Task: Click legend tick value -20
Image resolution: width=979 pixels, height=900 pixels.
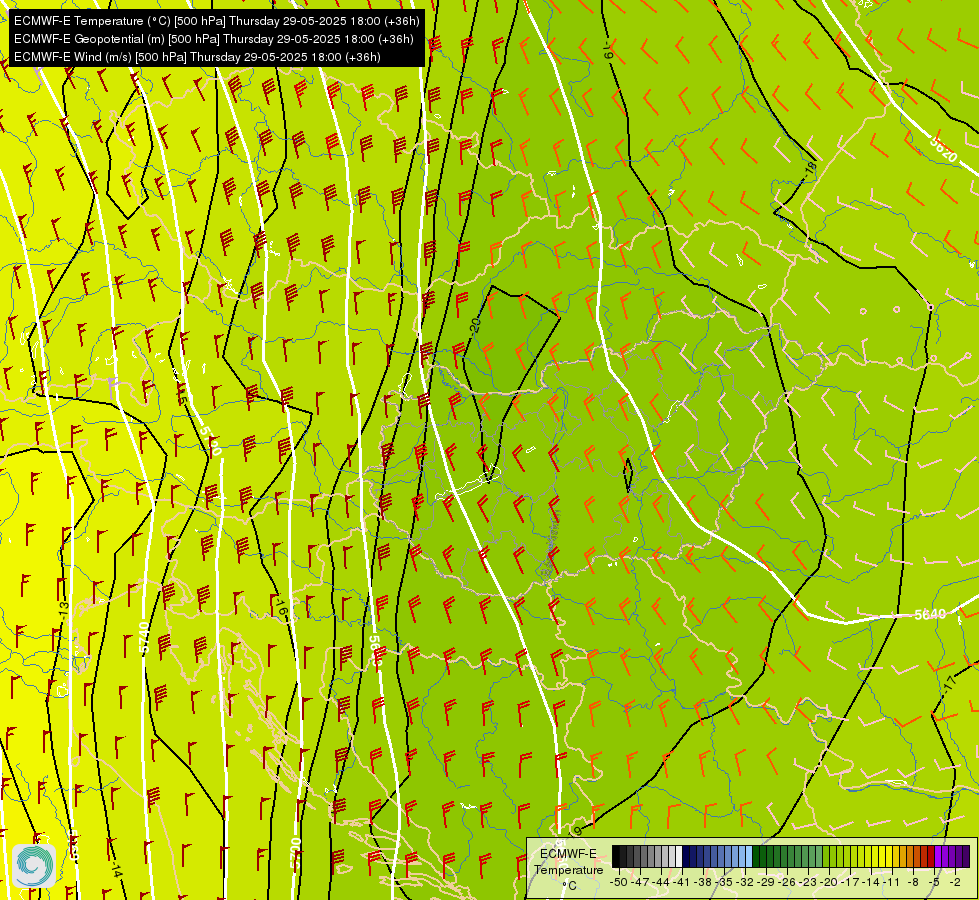Action: point(829,882)
